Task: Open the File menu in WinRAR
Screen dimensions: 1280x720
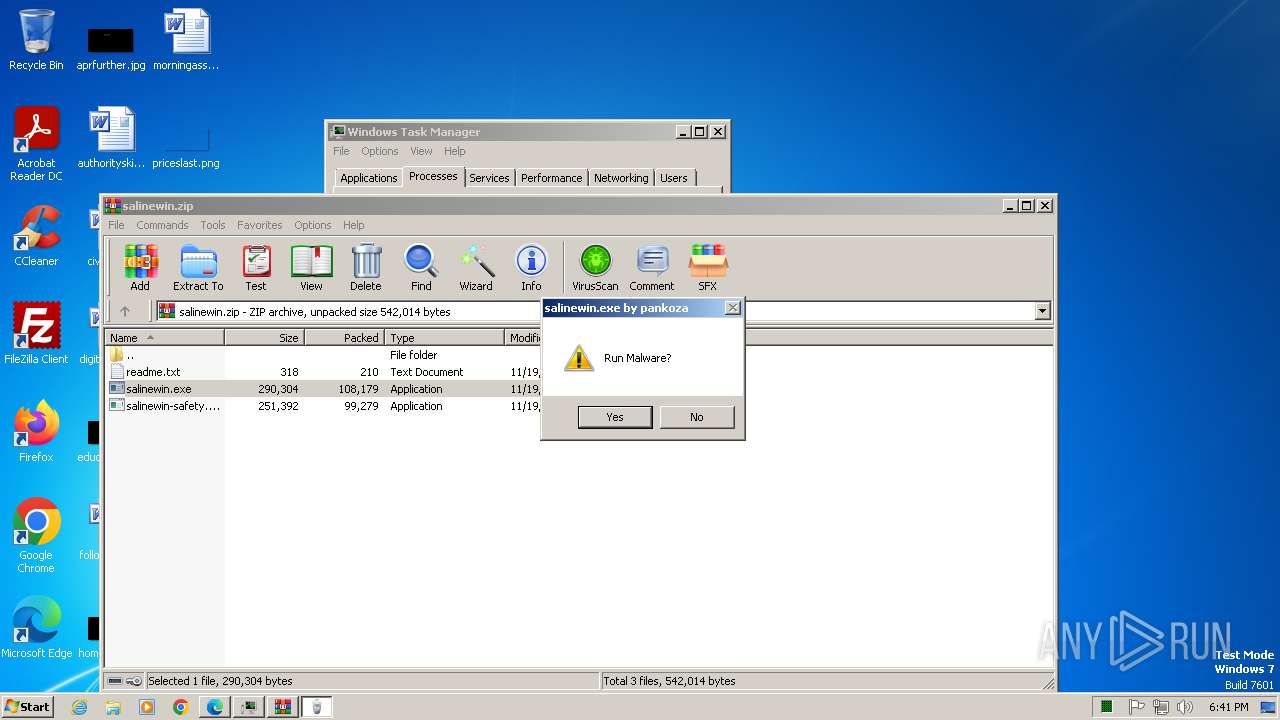Action: click(117, 225)
